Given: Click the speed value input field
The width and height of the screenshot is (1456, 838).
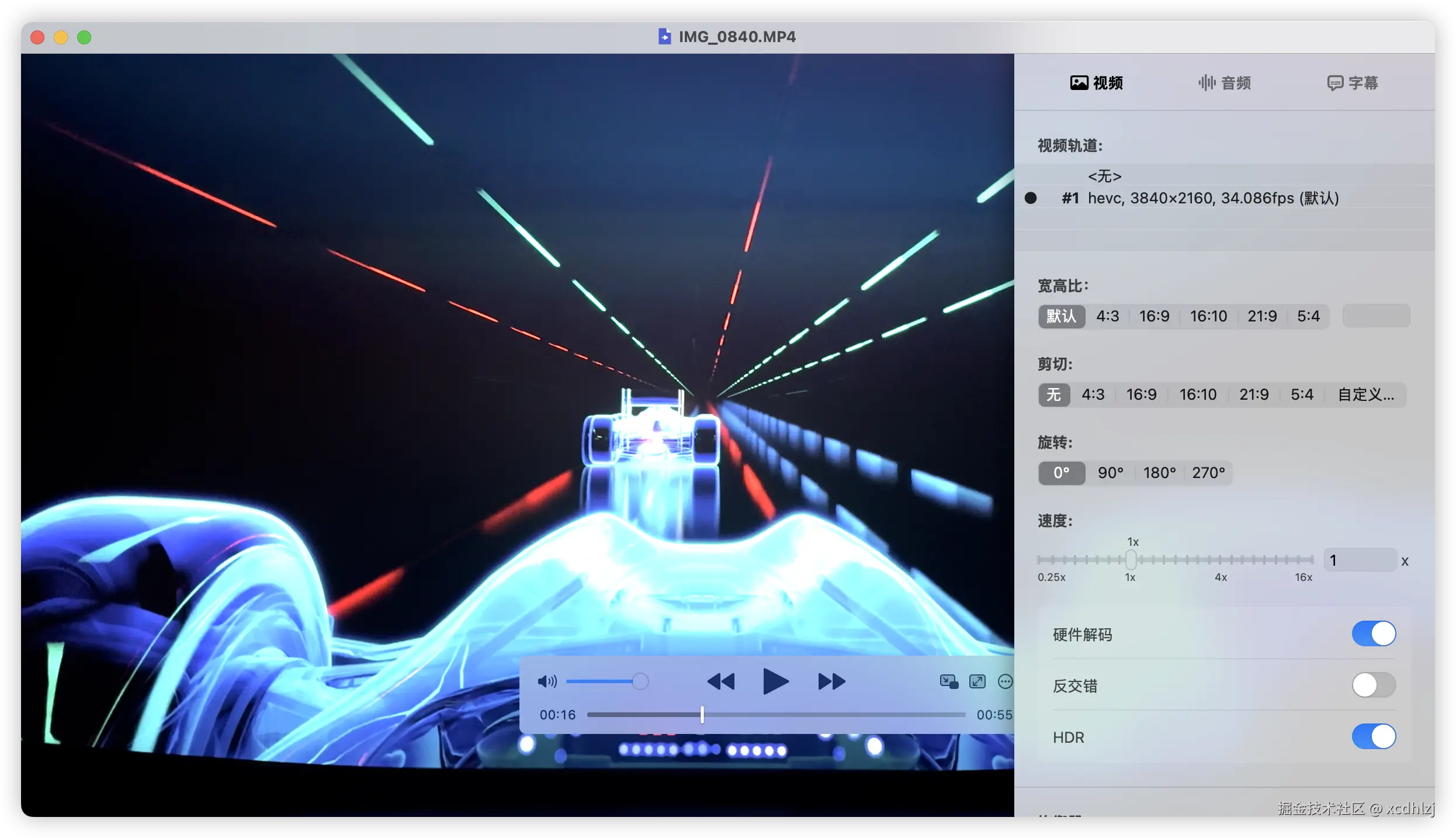Looking at the screenshot, I should click(1359, 560).
